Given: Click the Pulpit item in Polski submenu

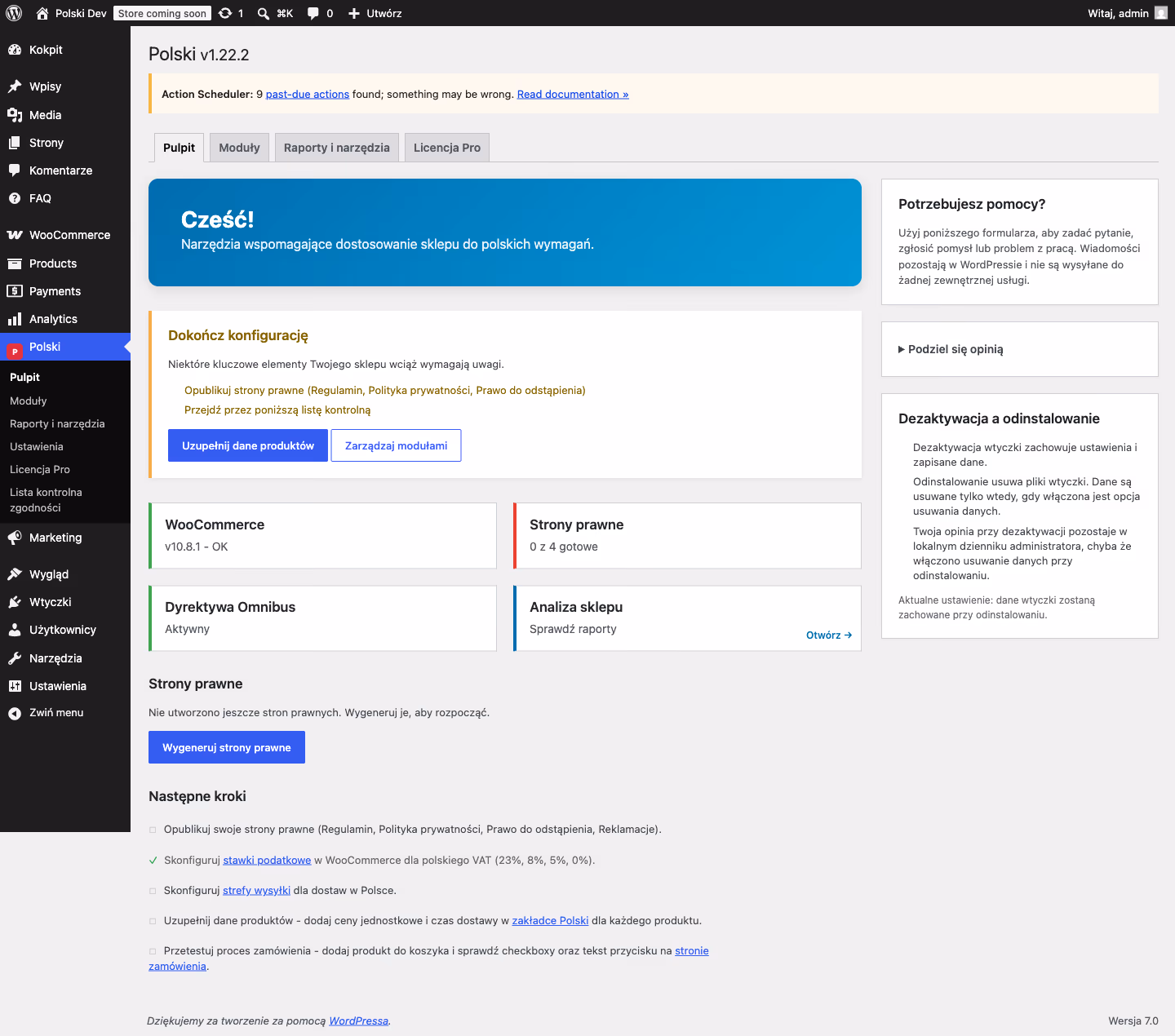Looking at the screenshot, I should click(x=24, y=377).
